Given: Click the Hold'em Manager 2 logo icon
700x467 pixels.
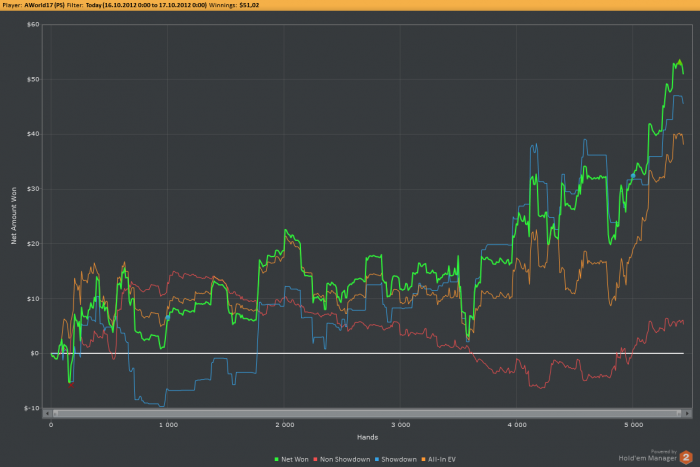Looking at the screenshot, I should [686, 457].
